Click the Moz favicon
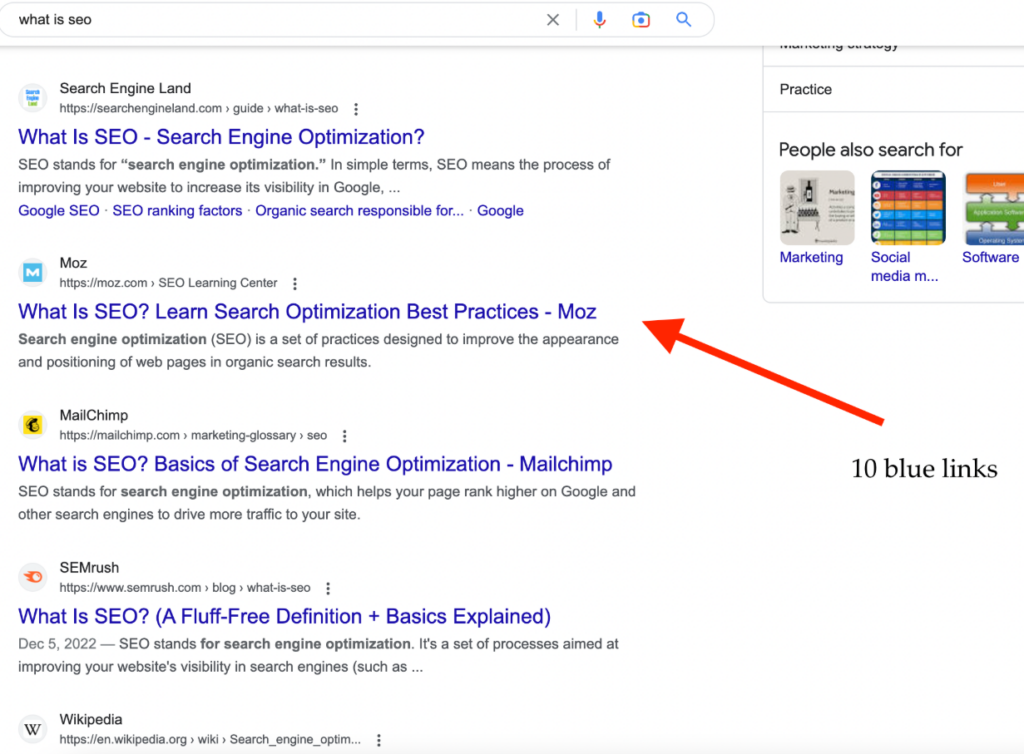This screenshot has height=754, width=1024. click(x=32, y=271)
